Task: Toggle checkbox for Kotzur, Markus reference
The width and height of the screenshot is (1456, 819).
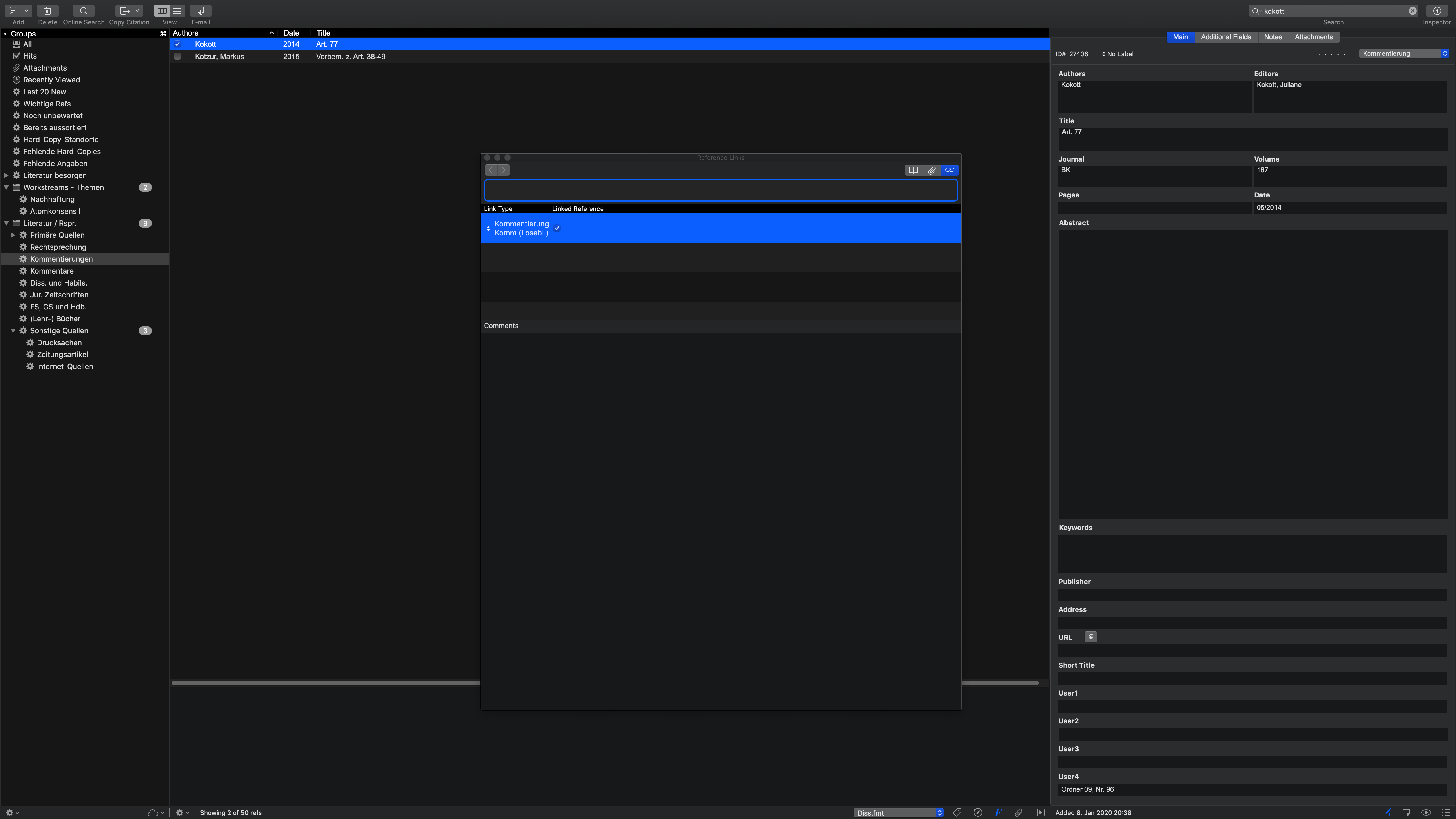Action: [177, 57]
